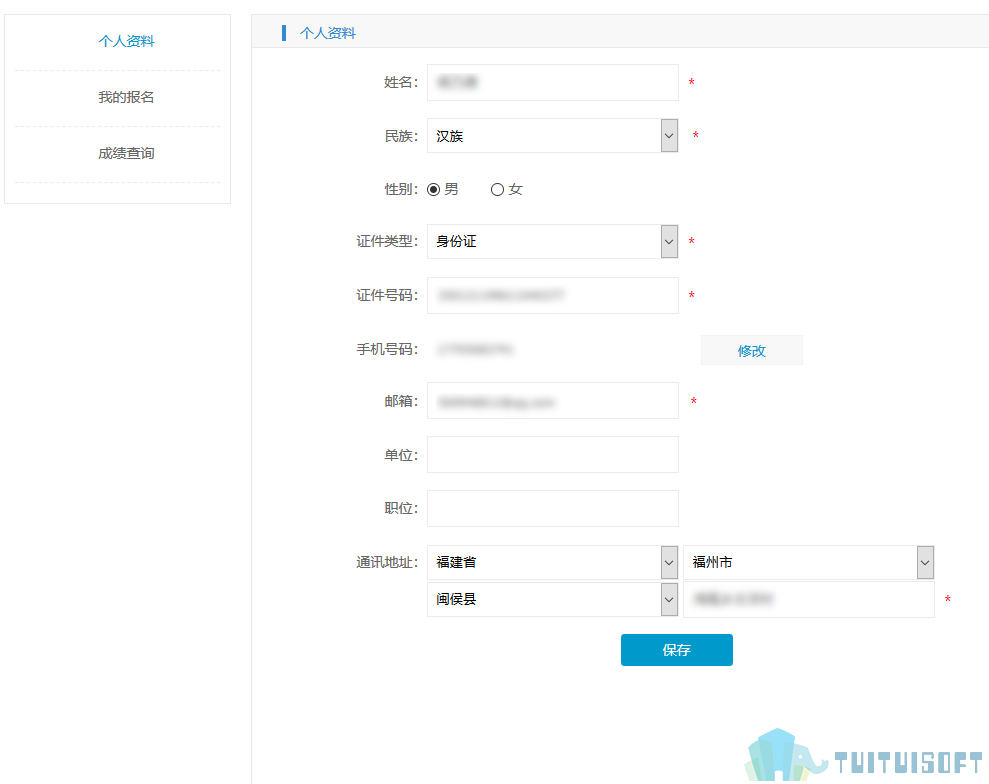
Task: Click the detailed address input field
Action: (809, 599)
